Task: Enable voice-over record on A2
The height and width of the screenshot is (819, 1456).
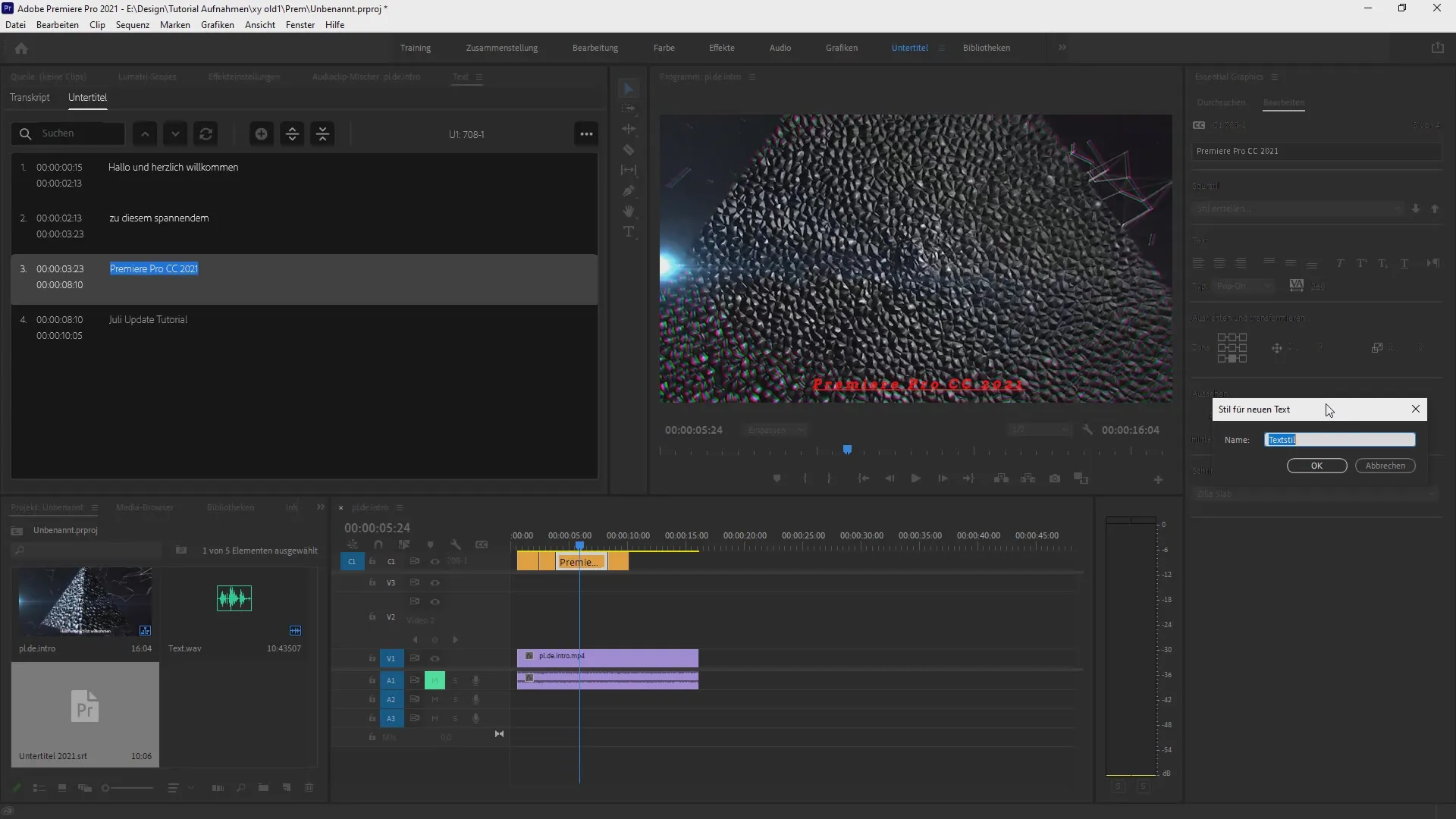Action: (x=475, y=699)
